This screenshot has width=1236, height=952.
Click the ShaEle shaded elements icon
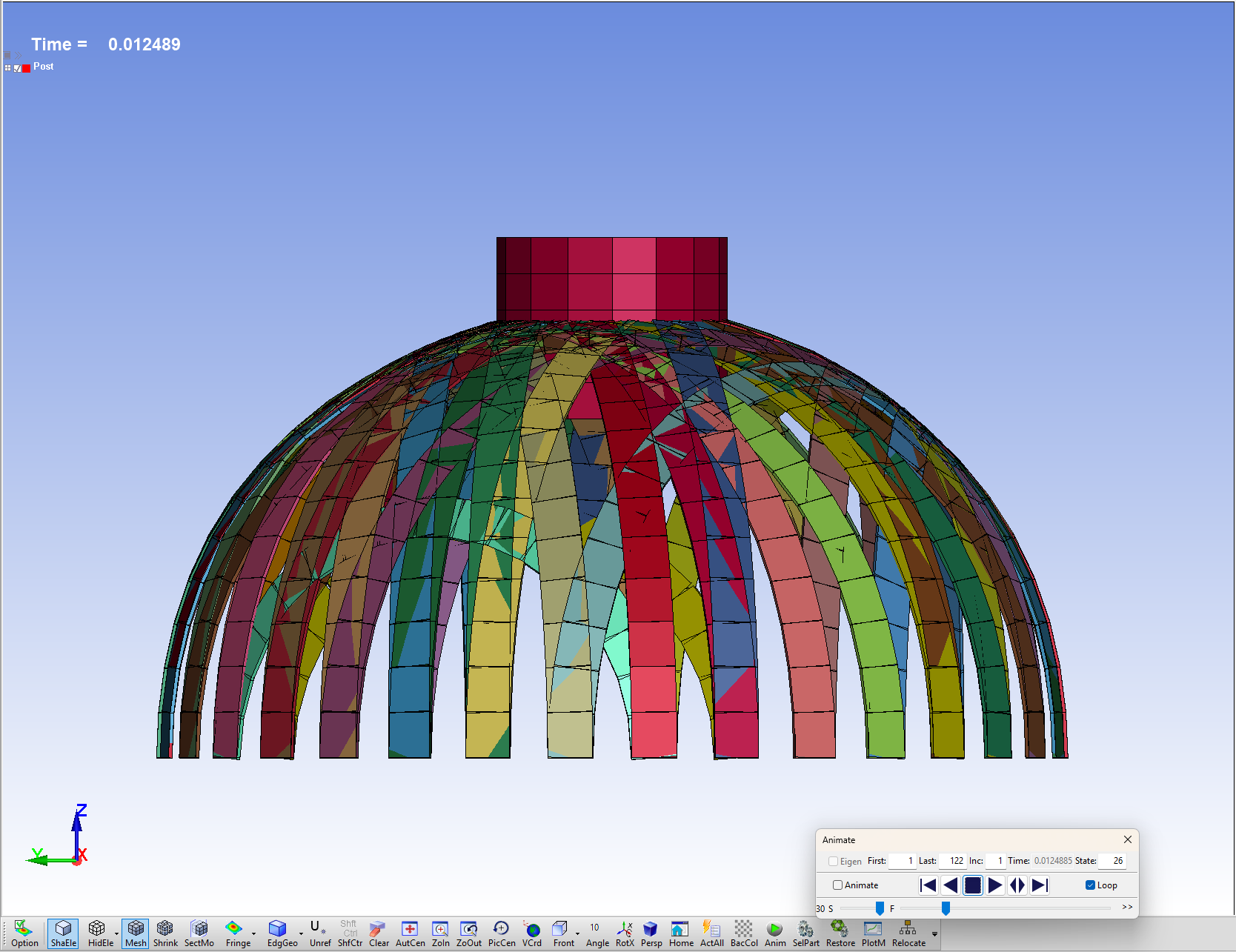coord(63,933)
